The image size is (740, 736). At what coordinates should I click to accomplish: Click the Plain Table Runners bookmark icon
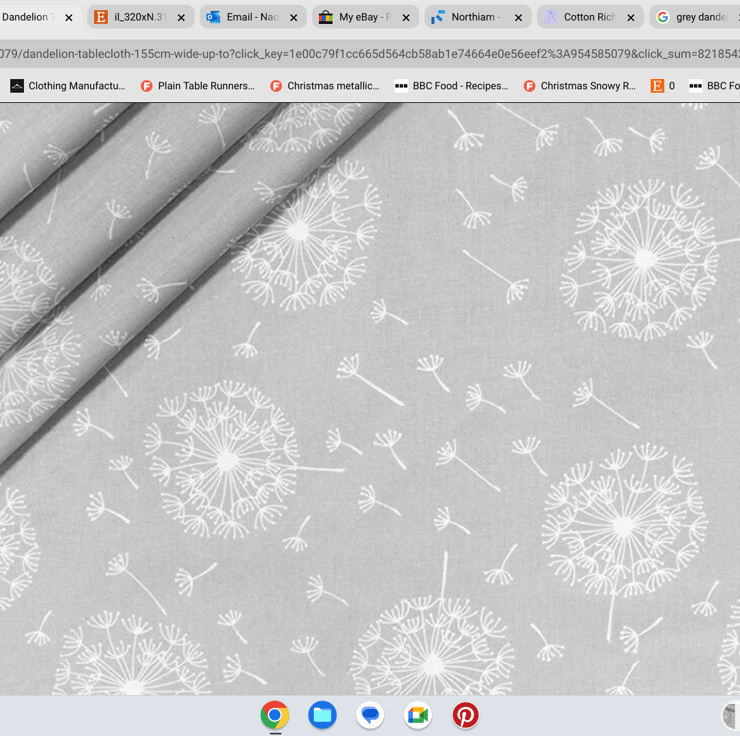[147, 86]
